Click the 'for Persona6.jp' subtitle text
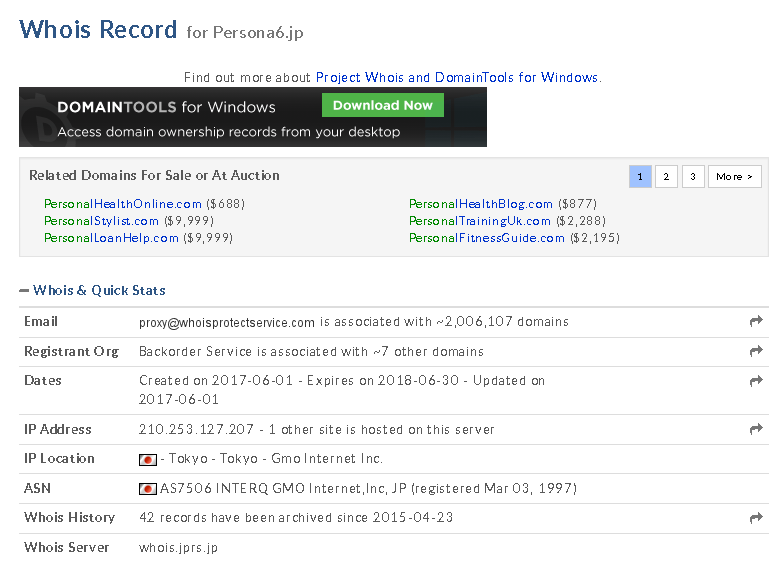 click(245, 32)
